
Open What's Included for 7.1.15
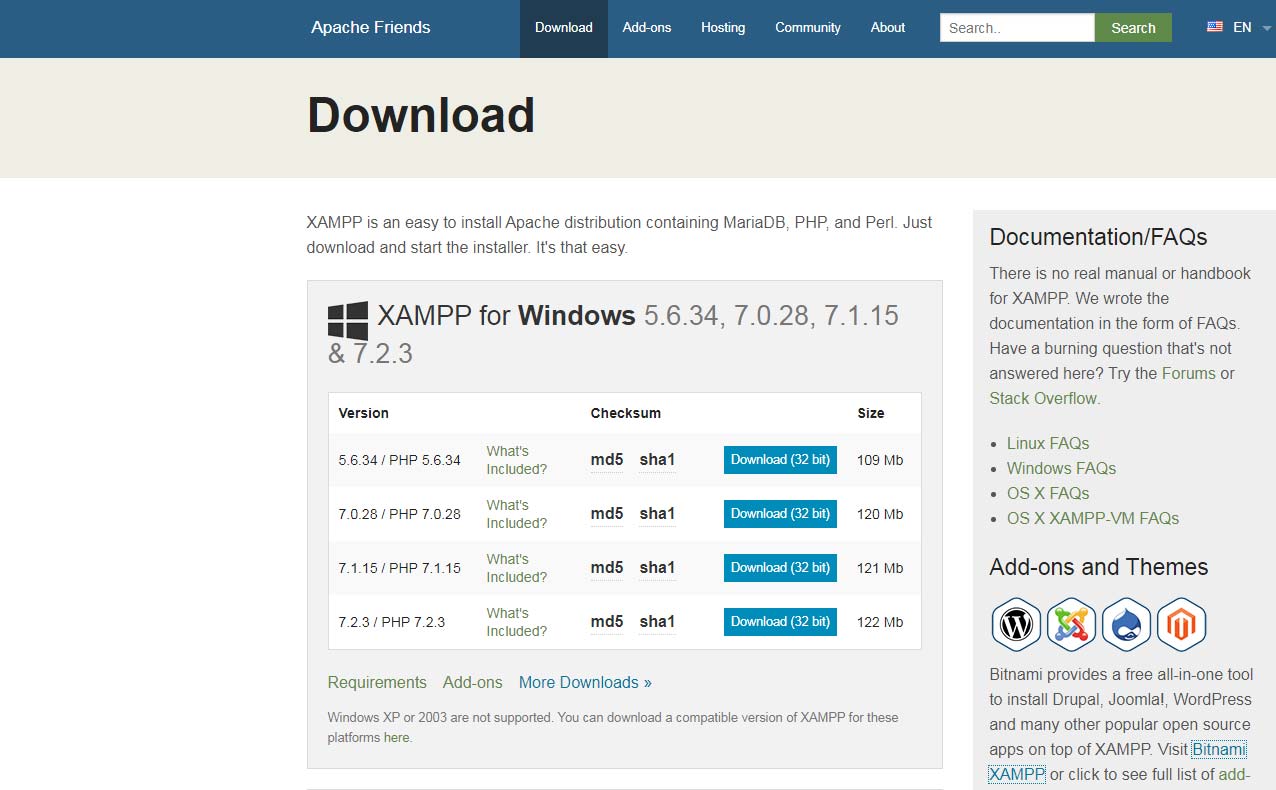click(517, 568)
